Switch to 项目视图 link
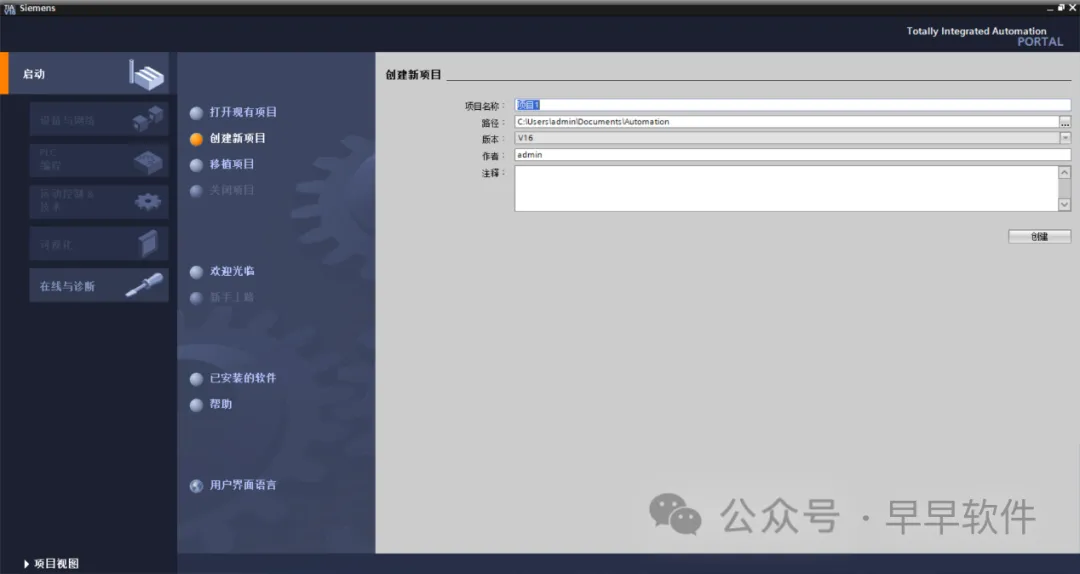This screenshot has width=1080, height=574. tap(56, 564)
